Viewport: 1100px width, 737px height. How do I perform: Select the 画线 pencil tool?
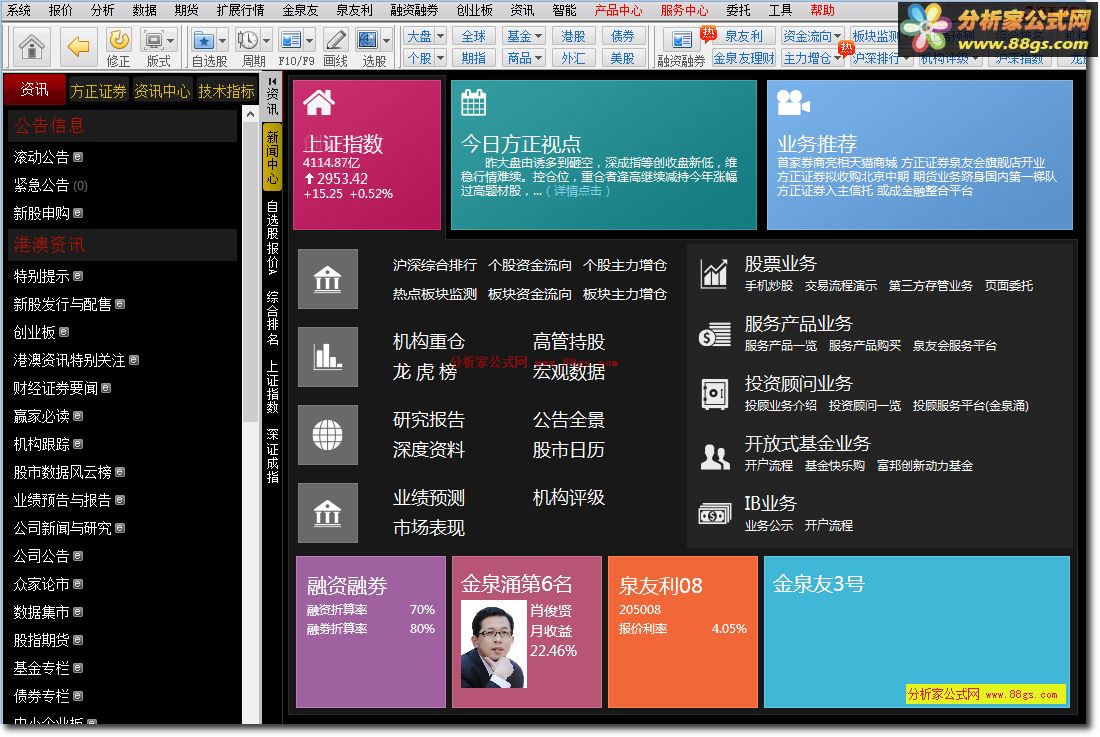click(x=336, y=40)
